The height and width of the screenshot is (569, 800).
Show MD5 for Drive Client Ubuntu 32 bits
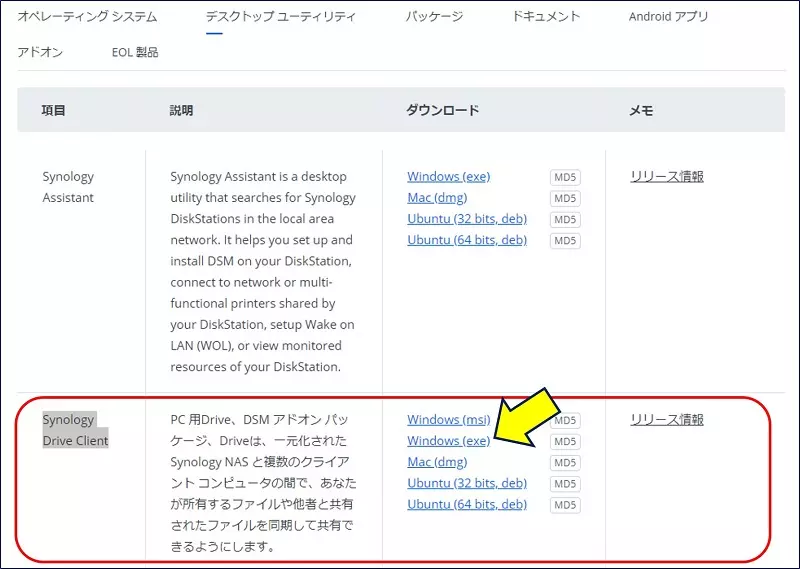pos(565,484)
